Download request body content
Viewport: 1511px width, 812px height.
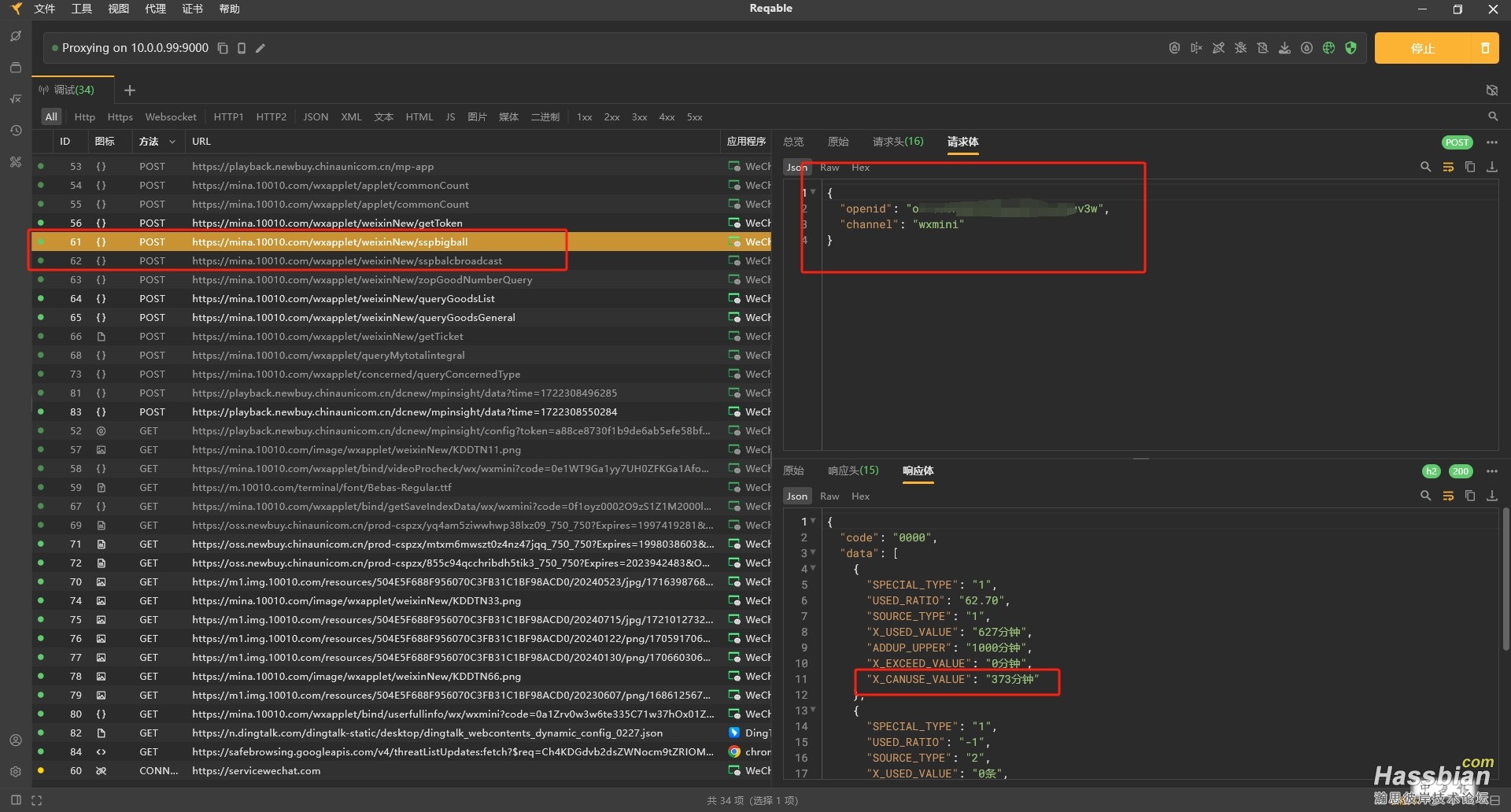point(1491,167)
